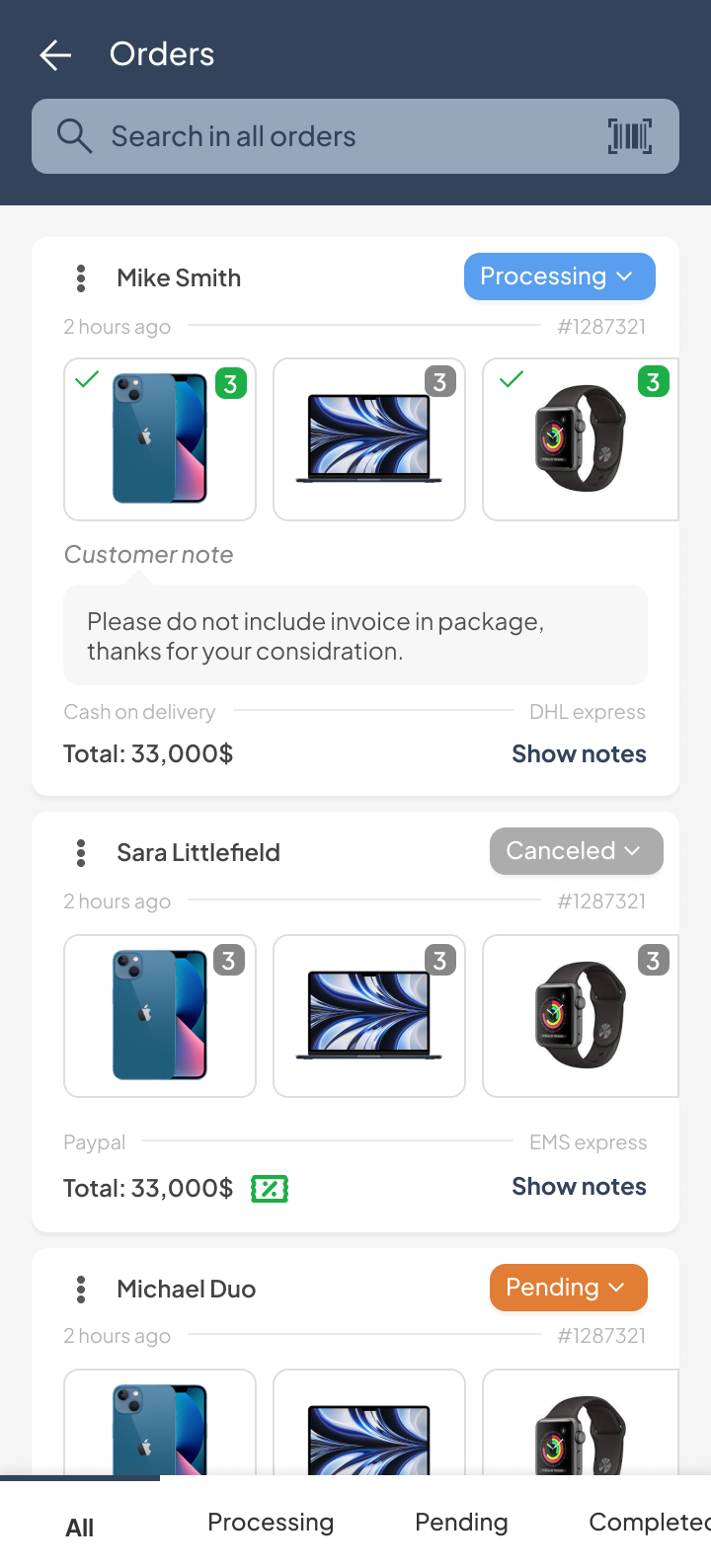The image size is (711, 1568).
Task: Open Michael Duo's three-dot order menu
Action: click(x=81, y=1290)
